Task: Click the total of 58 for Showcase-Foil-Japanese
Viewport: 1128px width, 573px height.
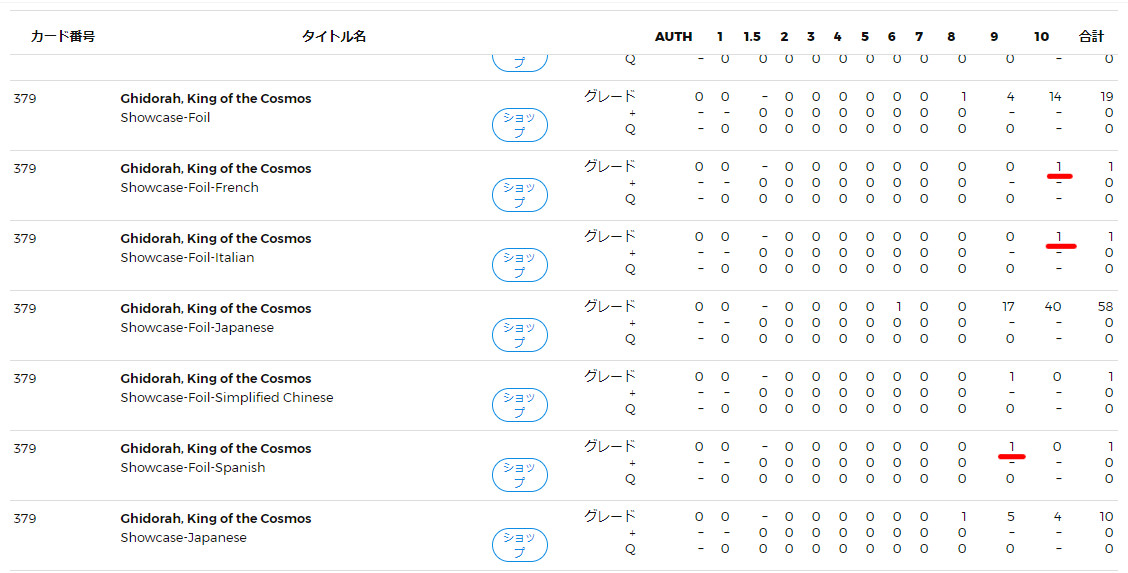Action: [1105, 307]
